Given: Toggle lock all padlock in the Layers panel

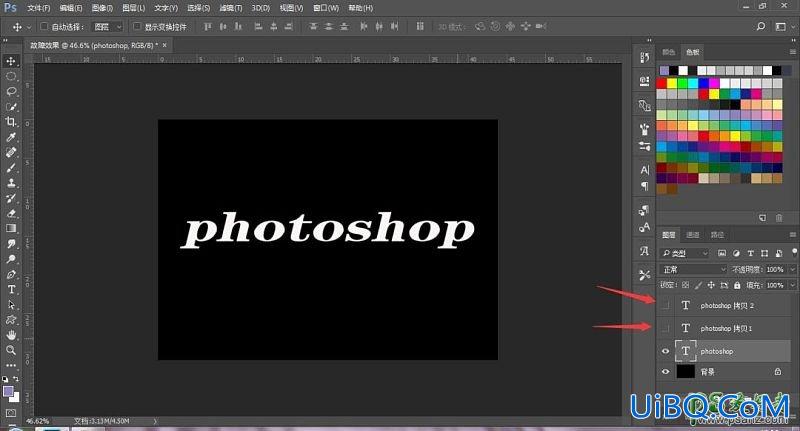Looking at the screenshot, I should tap(737, 285).
